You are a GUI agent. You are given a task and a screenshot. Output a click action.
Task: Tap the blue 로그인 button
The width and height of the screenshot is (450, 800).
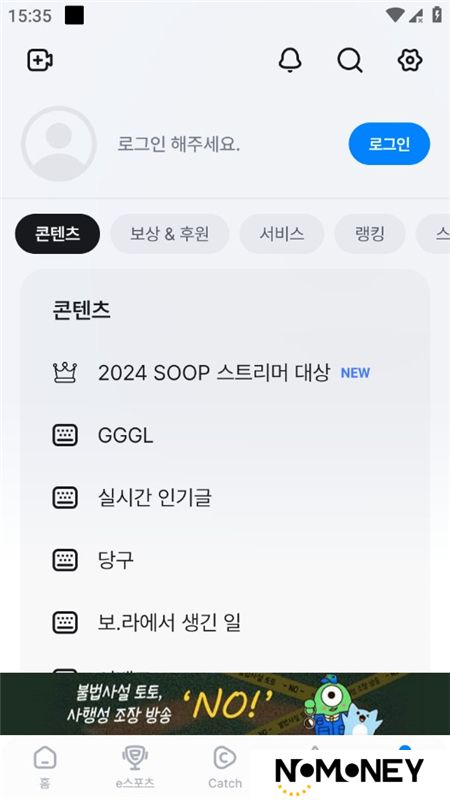tap(389, 144)
